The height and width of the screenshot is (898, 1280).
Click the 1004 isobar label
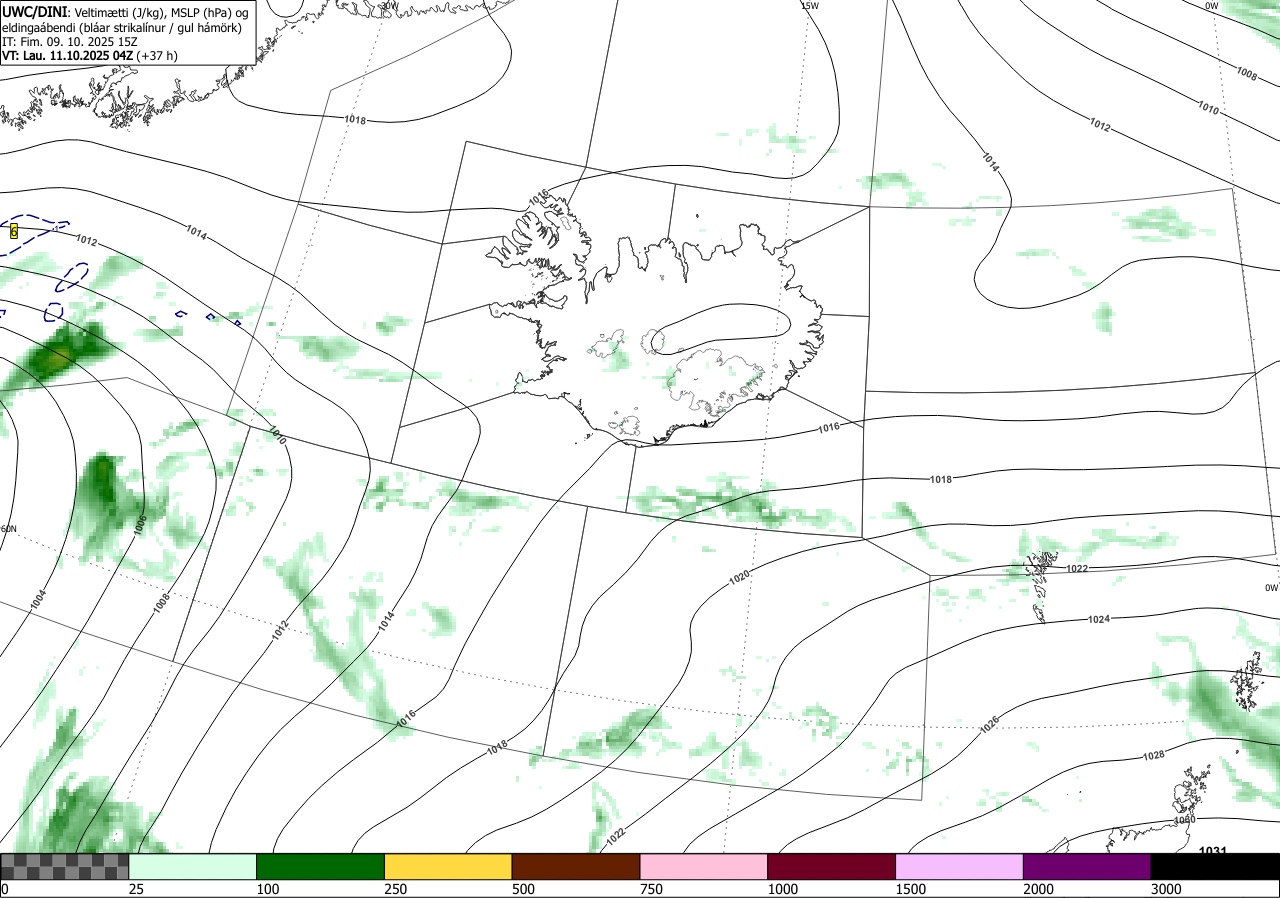tap(38, 599)
